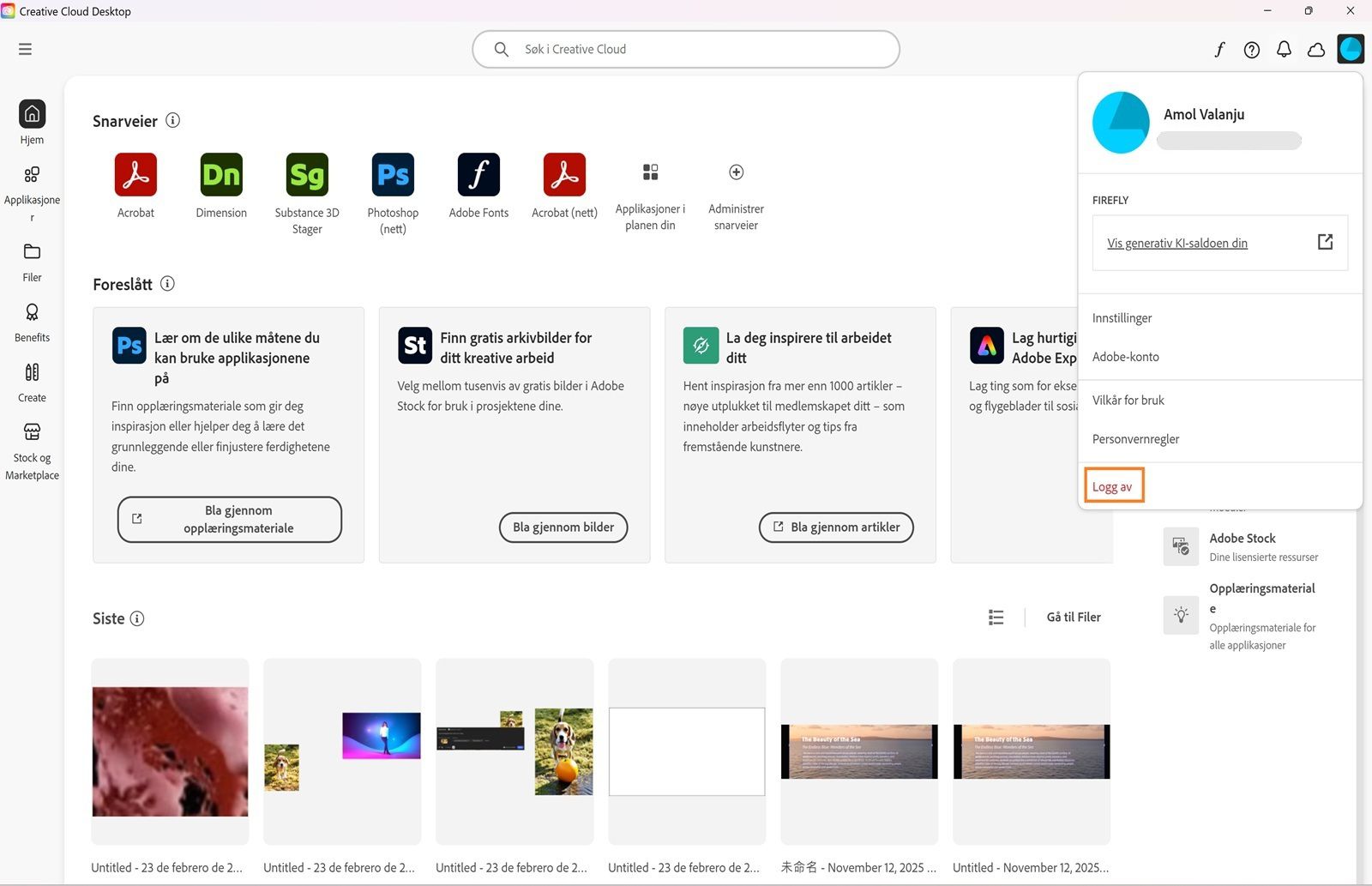Click the Adobe Stock free images card title
The height and width of the screenshot is (886, 1372).
click(516, 347)
